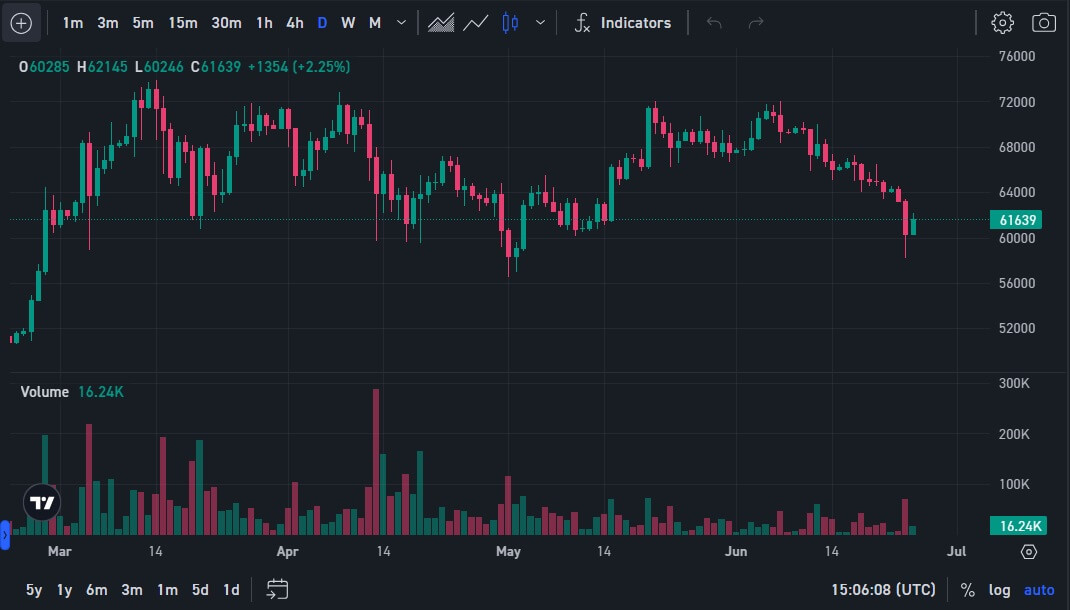This screenshot has width=1070, height=610.
Task: Click the TradingView logo
Action: tap(43, 502)
